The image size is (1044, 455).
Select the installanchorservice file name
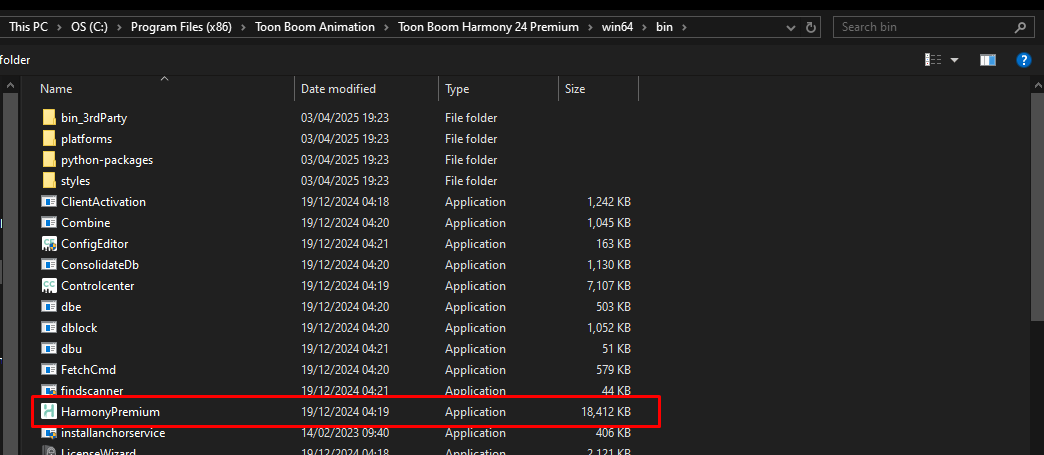coord(113,433)
